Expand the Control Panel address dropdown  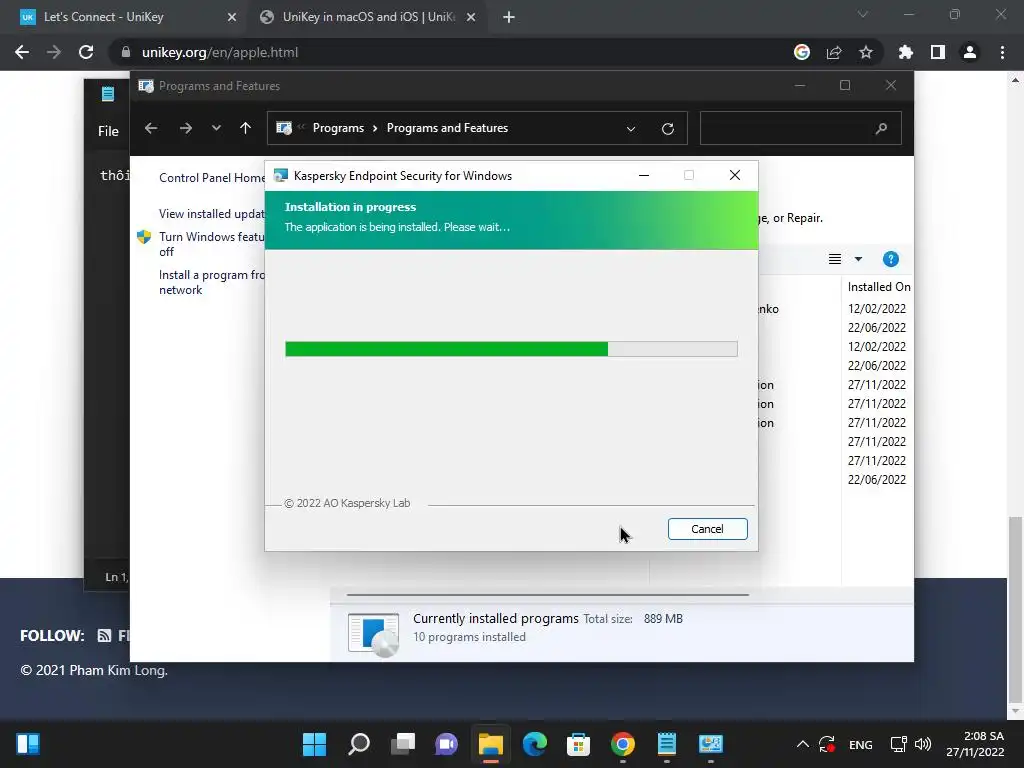pos(631,129)
